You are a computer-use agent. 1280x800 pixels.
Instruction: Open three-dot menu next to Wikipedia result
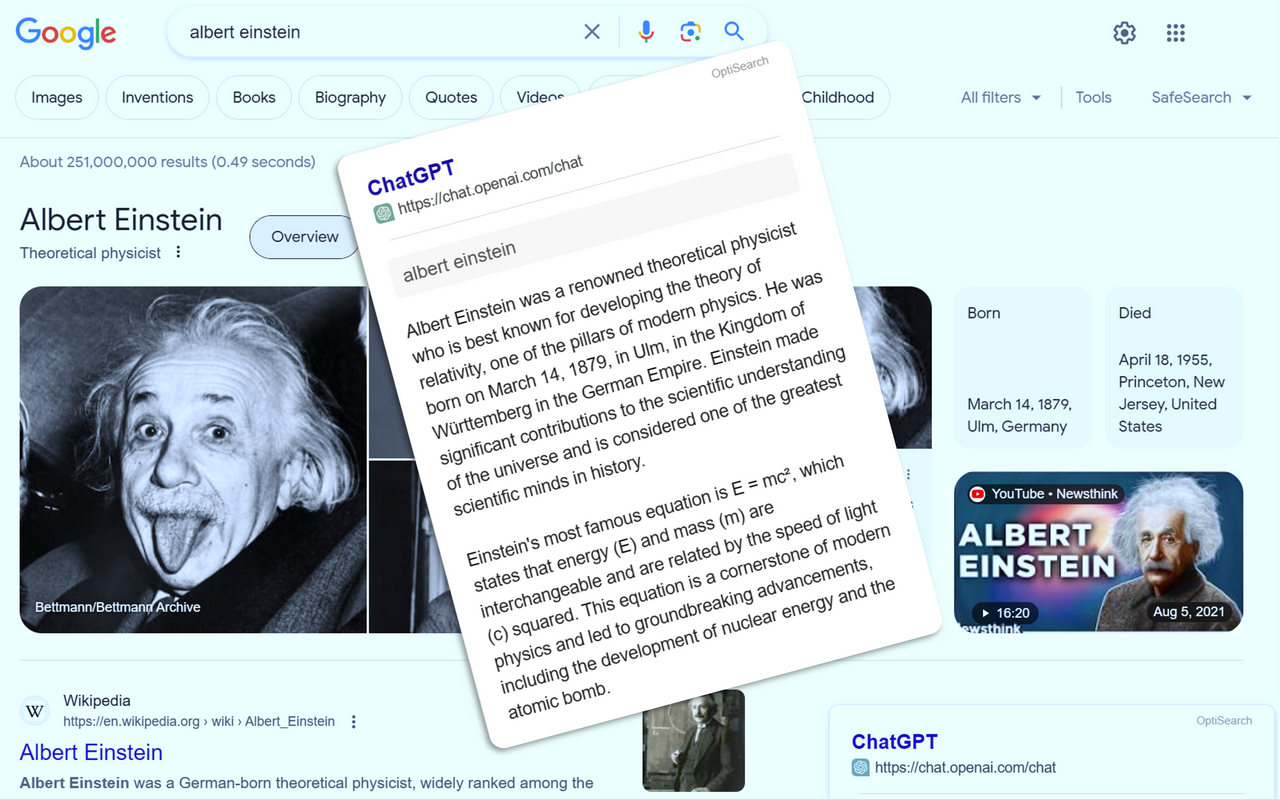point(353,722)
